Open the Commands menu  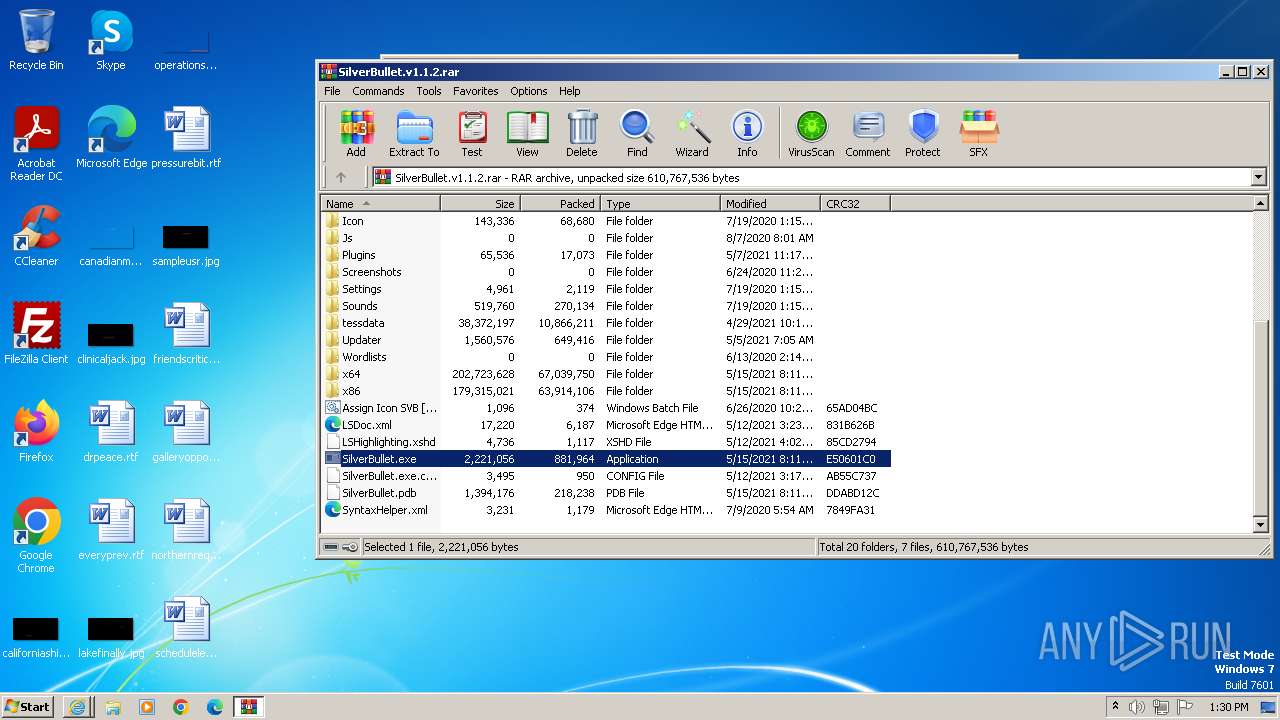pos(377,91)
